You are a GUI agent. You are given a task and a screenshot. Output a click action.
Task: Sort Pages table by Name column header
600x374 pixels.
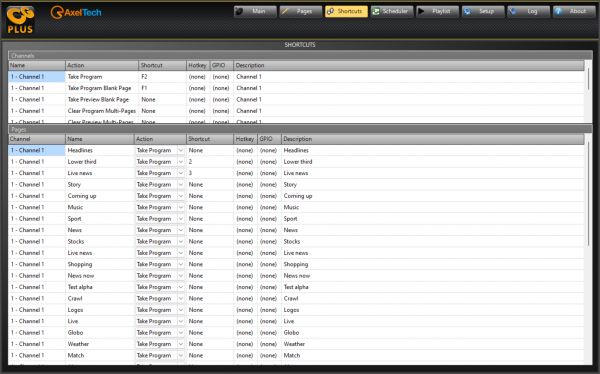[99, 139]
